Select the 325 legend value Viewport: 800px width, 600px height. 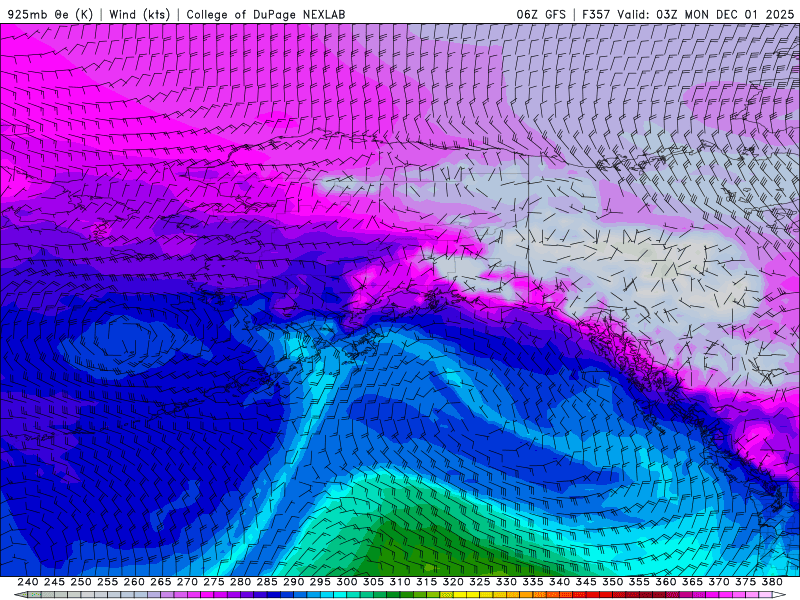pyautogui.click(x=480, y=582)
